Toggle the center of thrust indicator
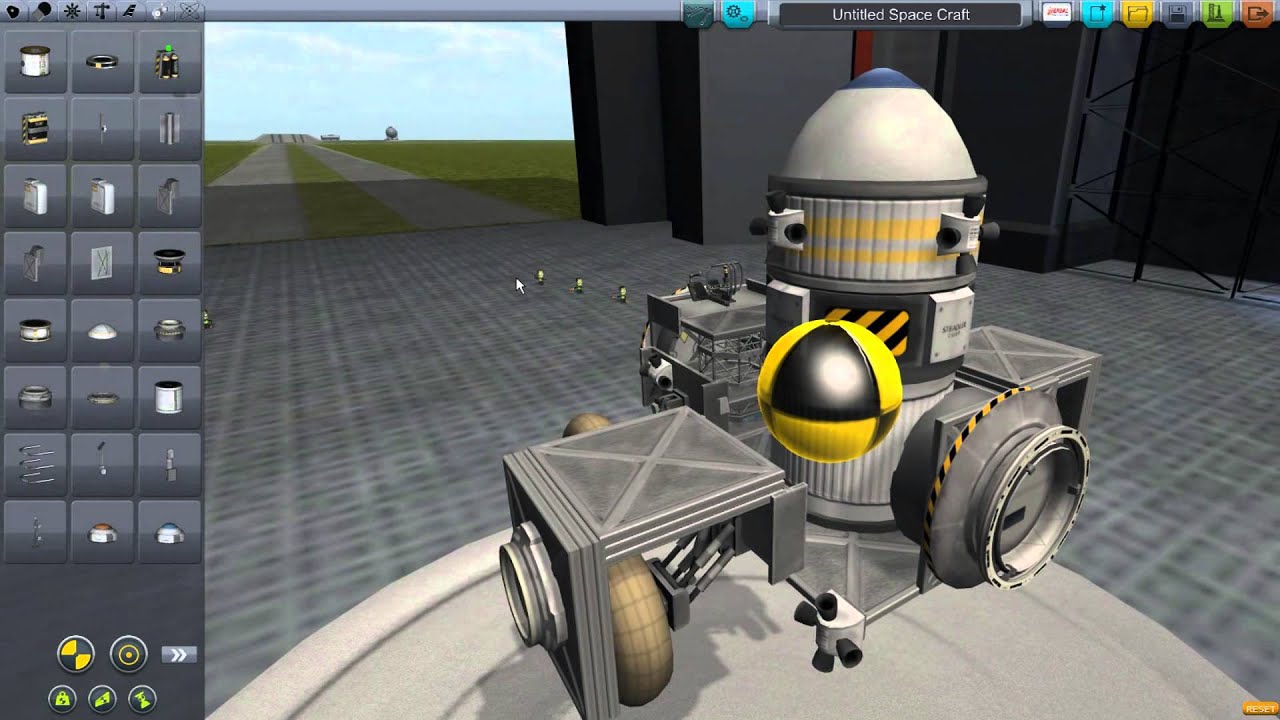1280x720 pixels. (142, 697)
